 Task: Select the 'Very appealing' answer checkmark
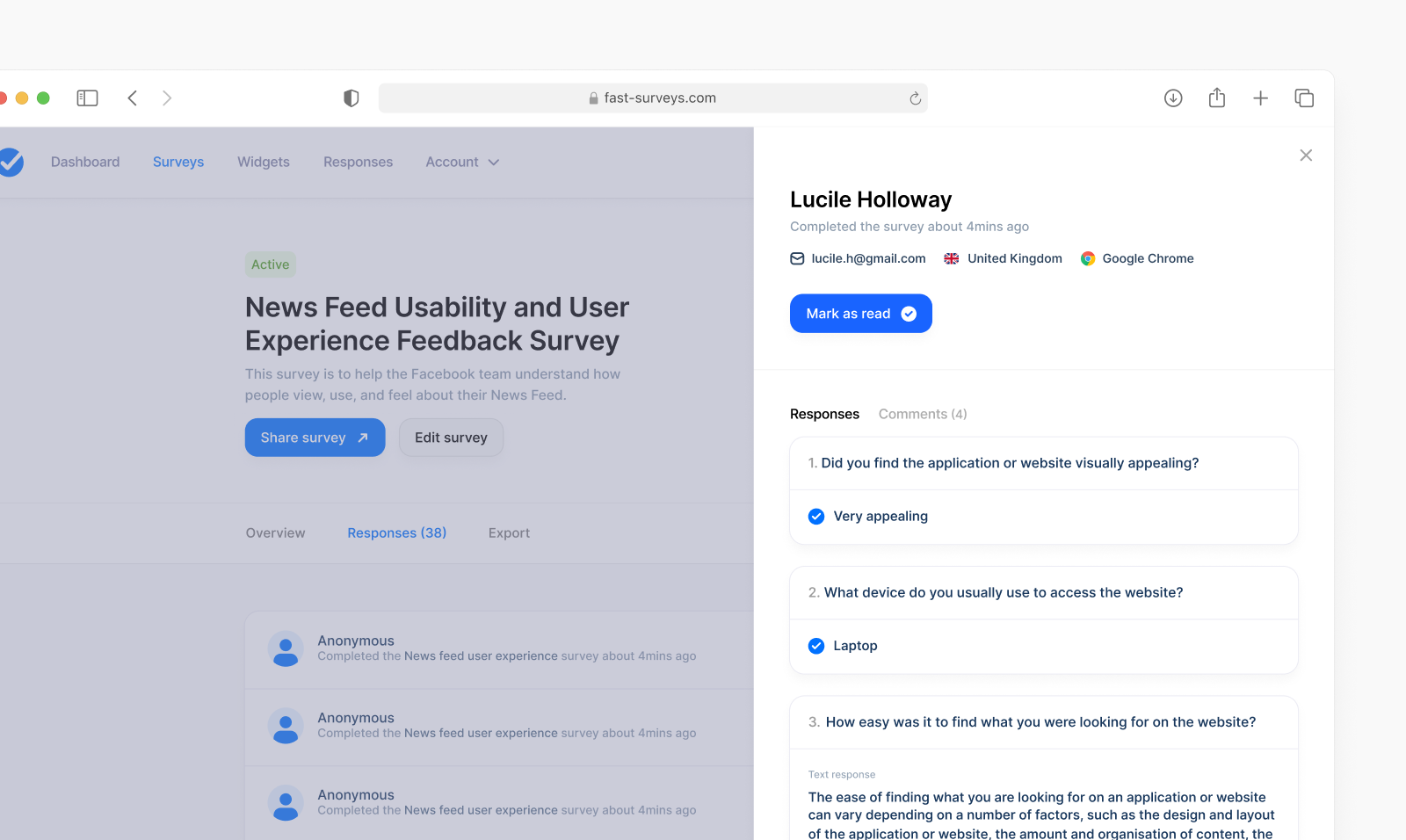click(x=816, y=517)
